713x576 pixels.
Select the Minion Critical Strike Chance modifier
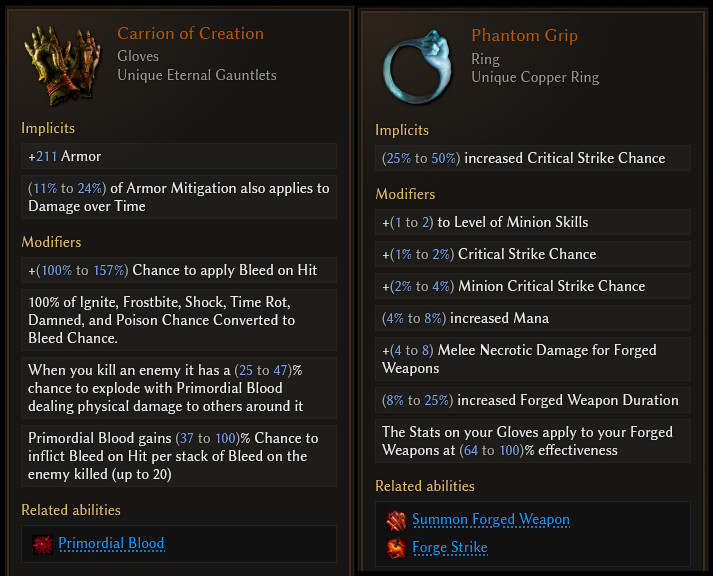[x=533, y=286]
